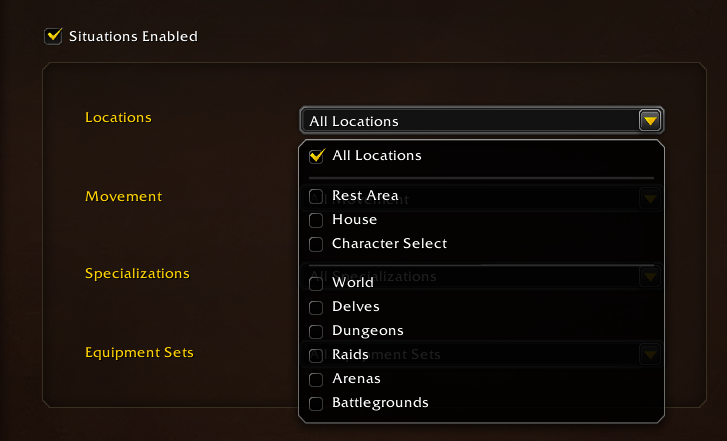Open the Equipment Sets dropdown arrow
The width and height of the screenshot is (727, 441).
(650, 353)
